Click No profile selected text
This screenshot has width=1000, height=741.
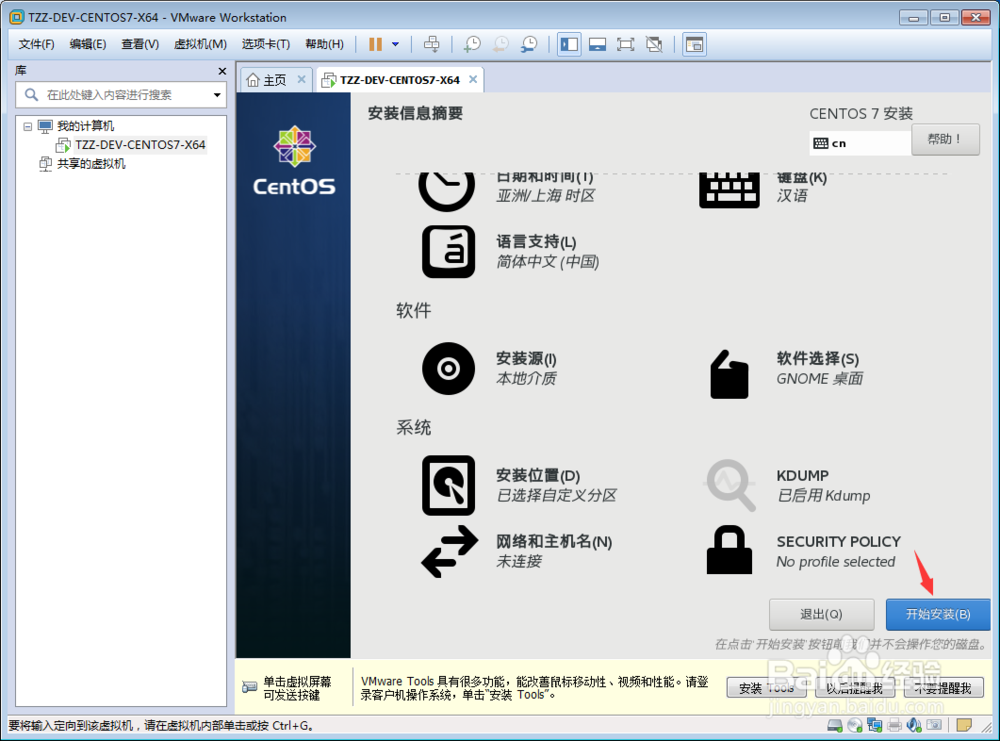[x=835, y=562]
